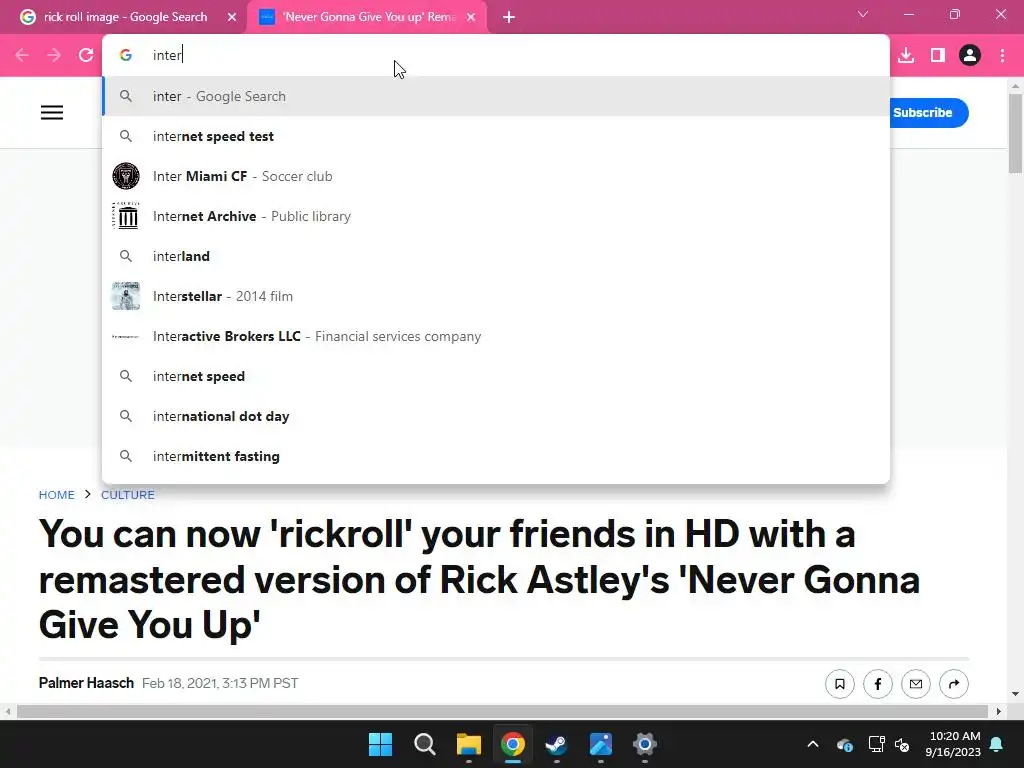Open File Explorer from taskbar

(x=469, y=744)
